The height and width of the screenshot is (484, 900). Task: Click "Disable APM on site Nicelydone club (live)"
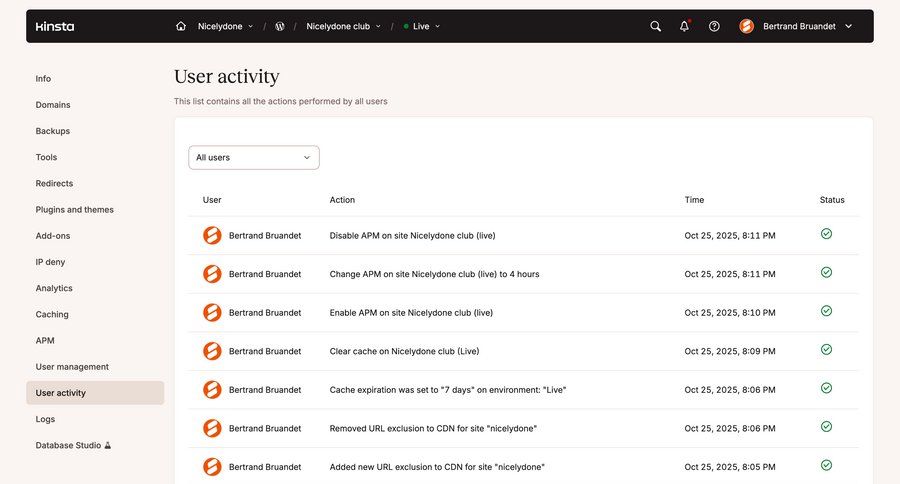tap(412, 235)
